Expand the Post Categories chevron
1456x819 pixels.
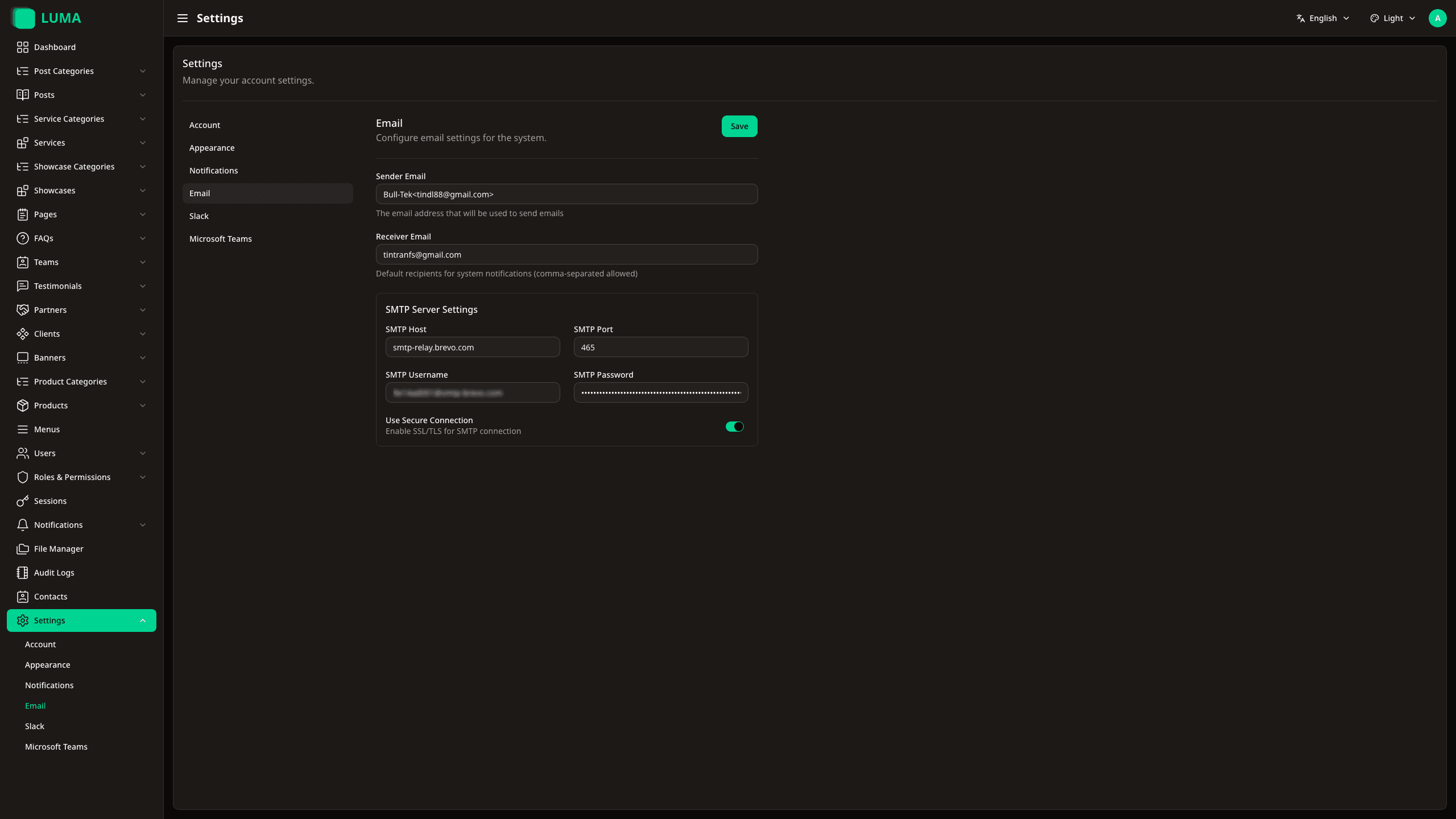(143, 71)
